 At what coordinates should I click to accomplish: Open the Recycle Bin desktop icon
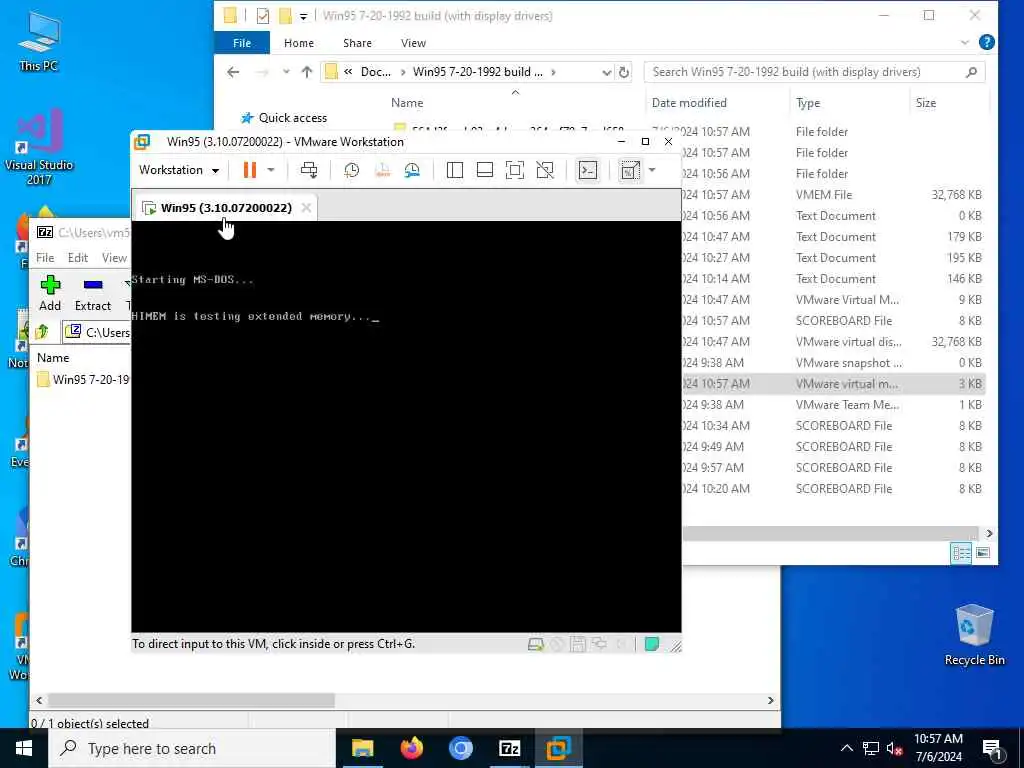(974, 635)
